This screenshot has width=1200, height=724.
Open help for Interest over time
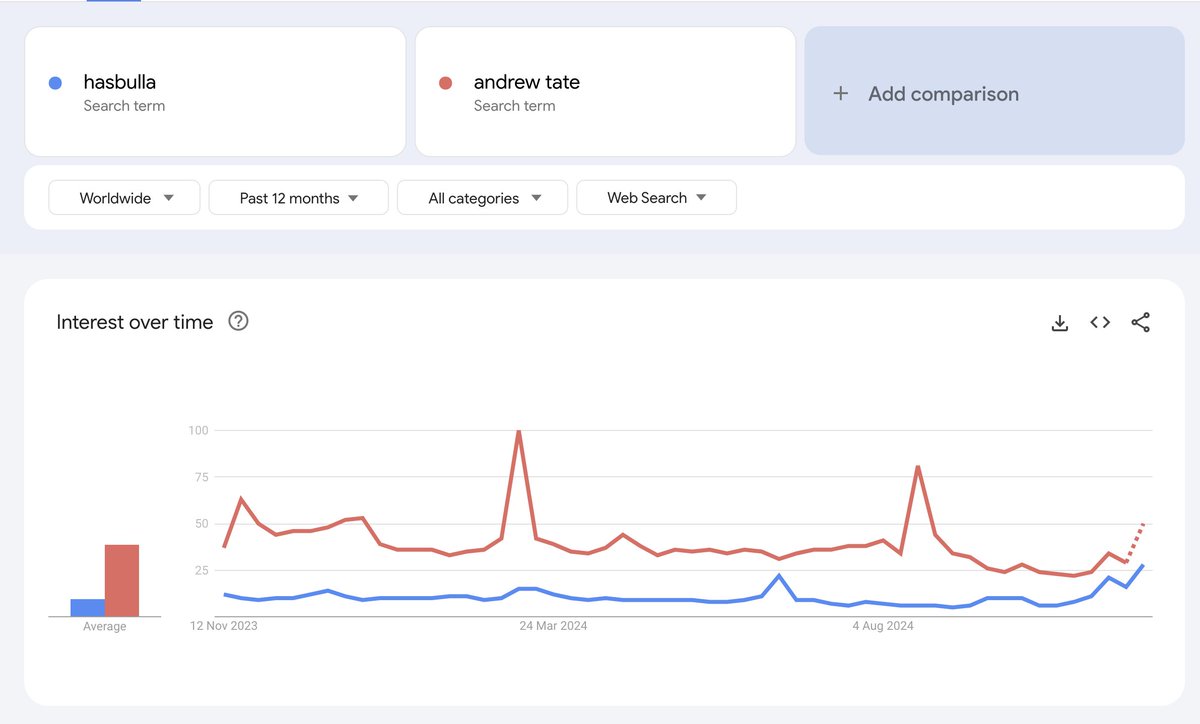click(238, 321)
